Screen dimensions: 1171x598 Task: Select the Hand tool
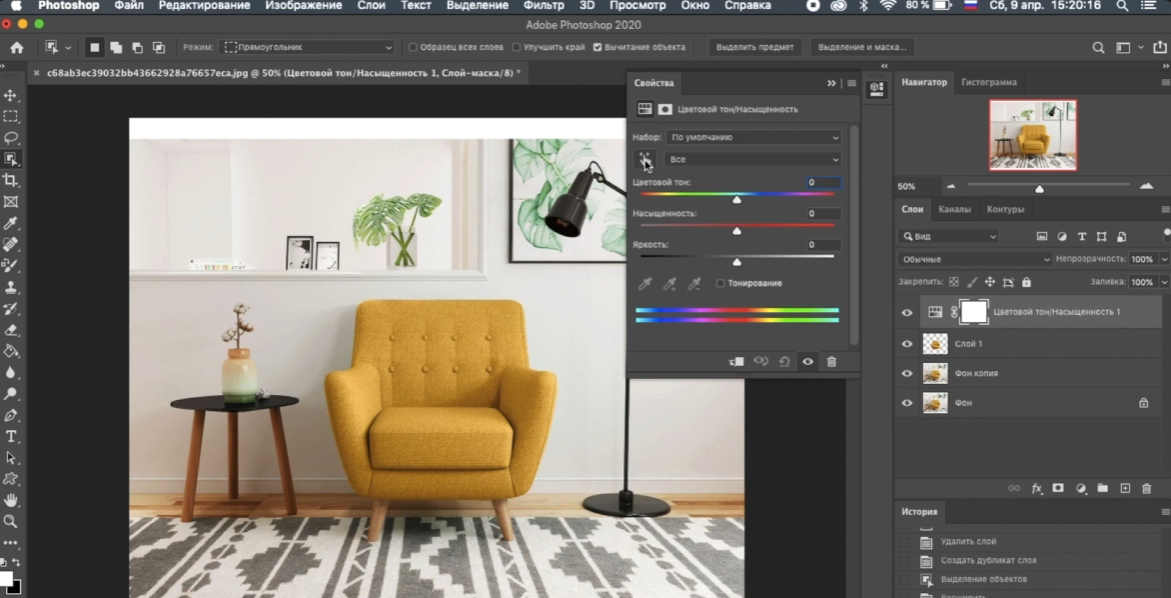(10, 500)
